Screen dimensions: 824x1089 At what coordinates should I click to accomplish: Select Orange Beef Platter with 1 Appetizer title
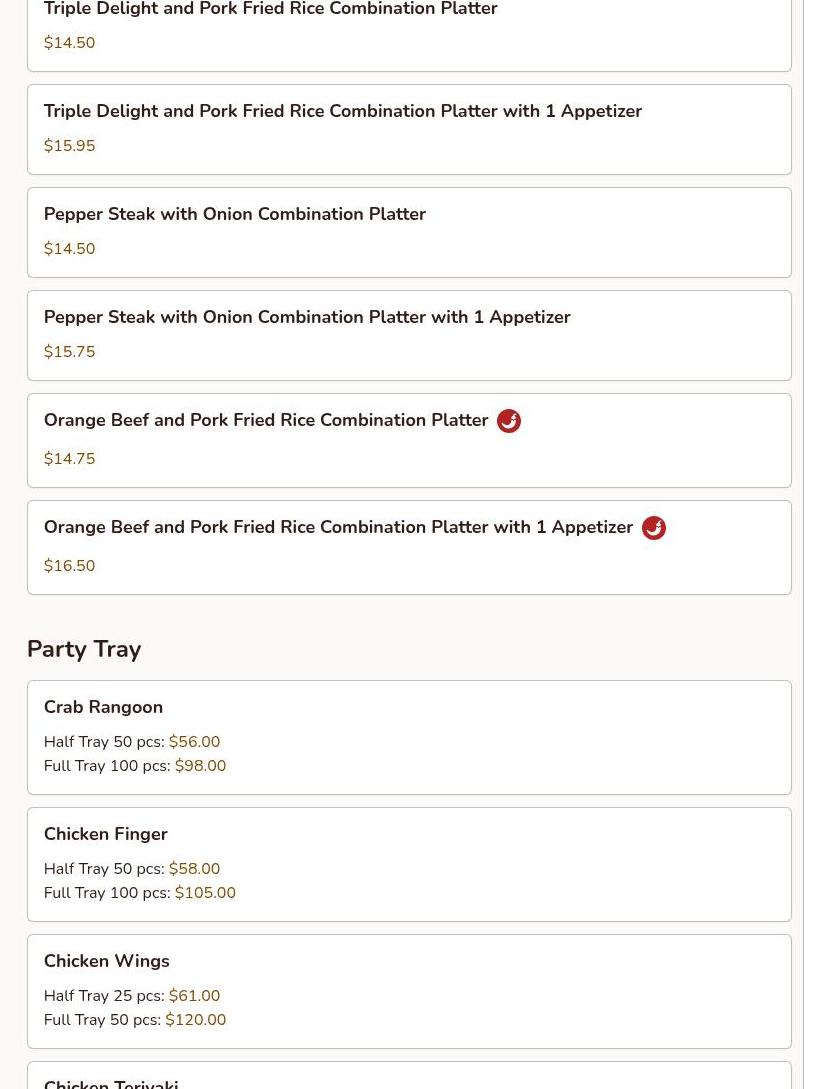338,527
